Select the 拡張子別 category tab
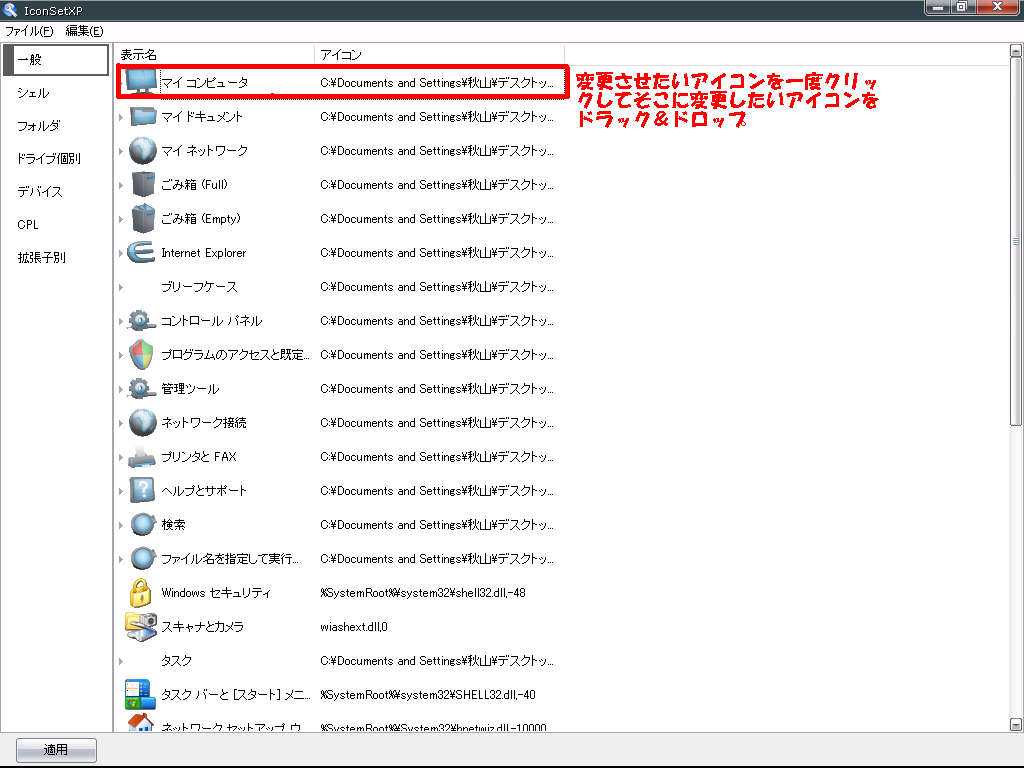The image size is (1024, 768). click(42, 257)
